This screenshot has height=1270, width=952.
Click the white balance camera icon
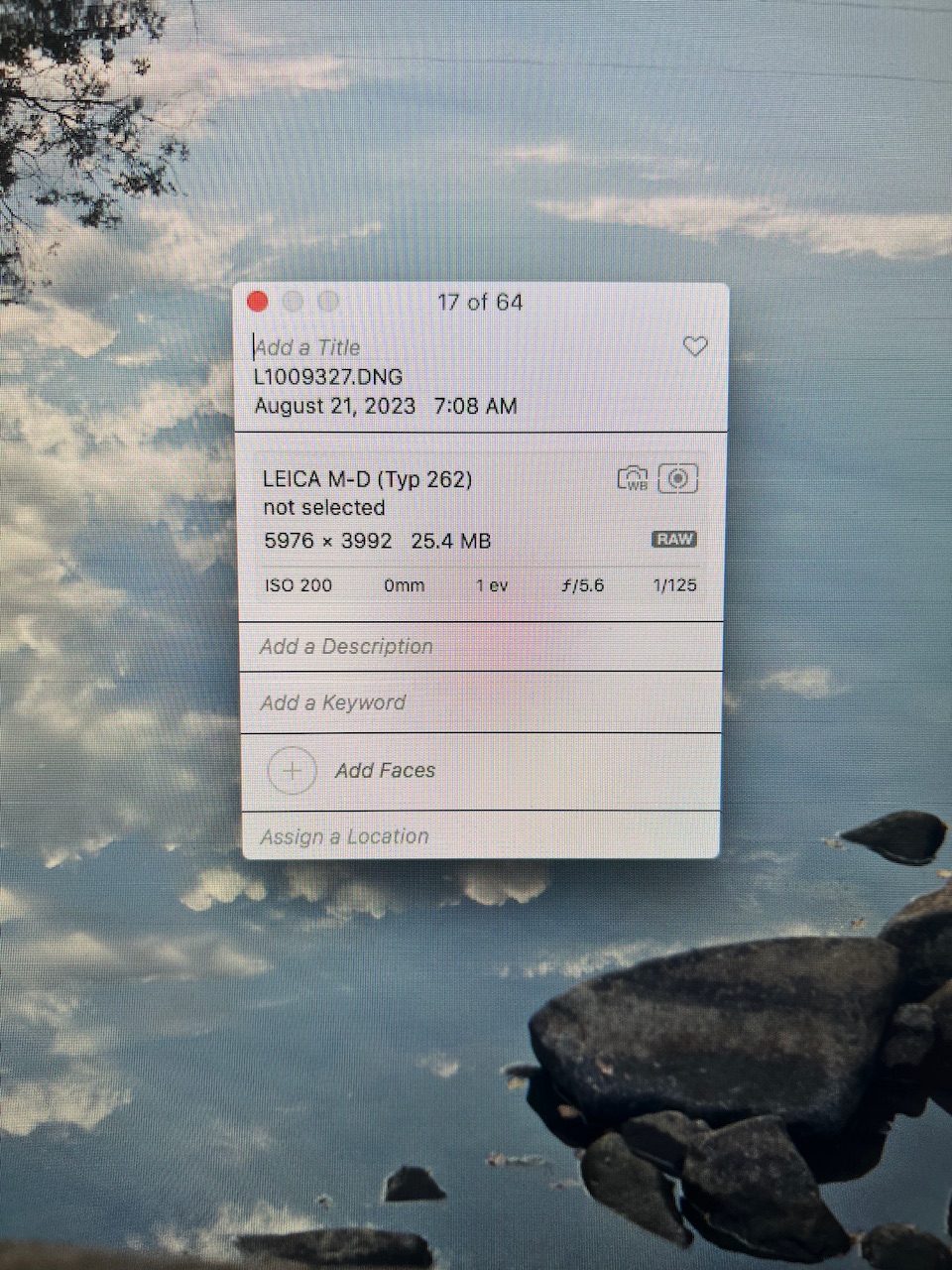tap(633, 479)
